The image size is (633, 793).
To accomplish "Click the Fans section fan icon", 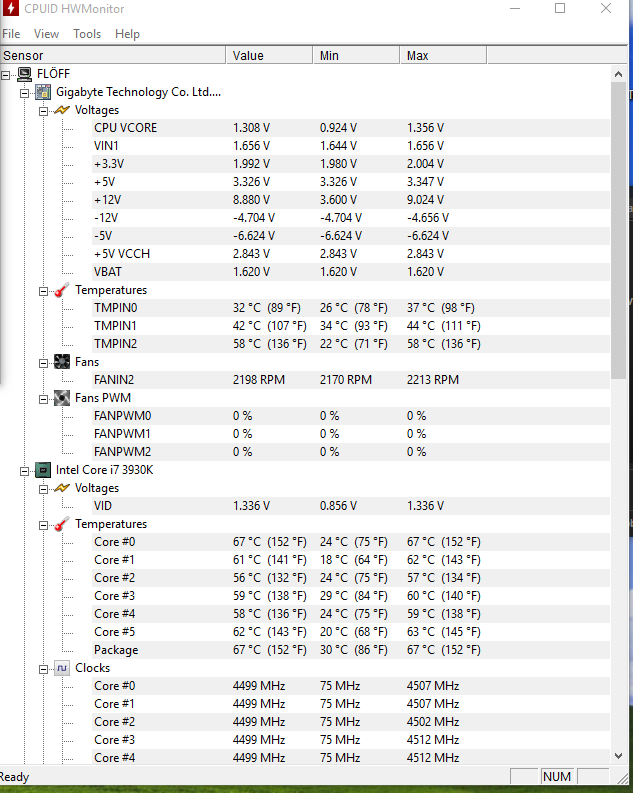I will 62,362.
